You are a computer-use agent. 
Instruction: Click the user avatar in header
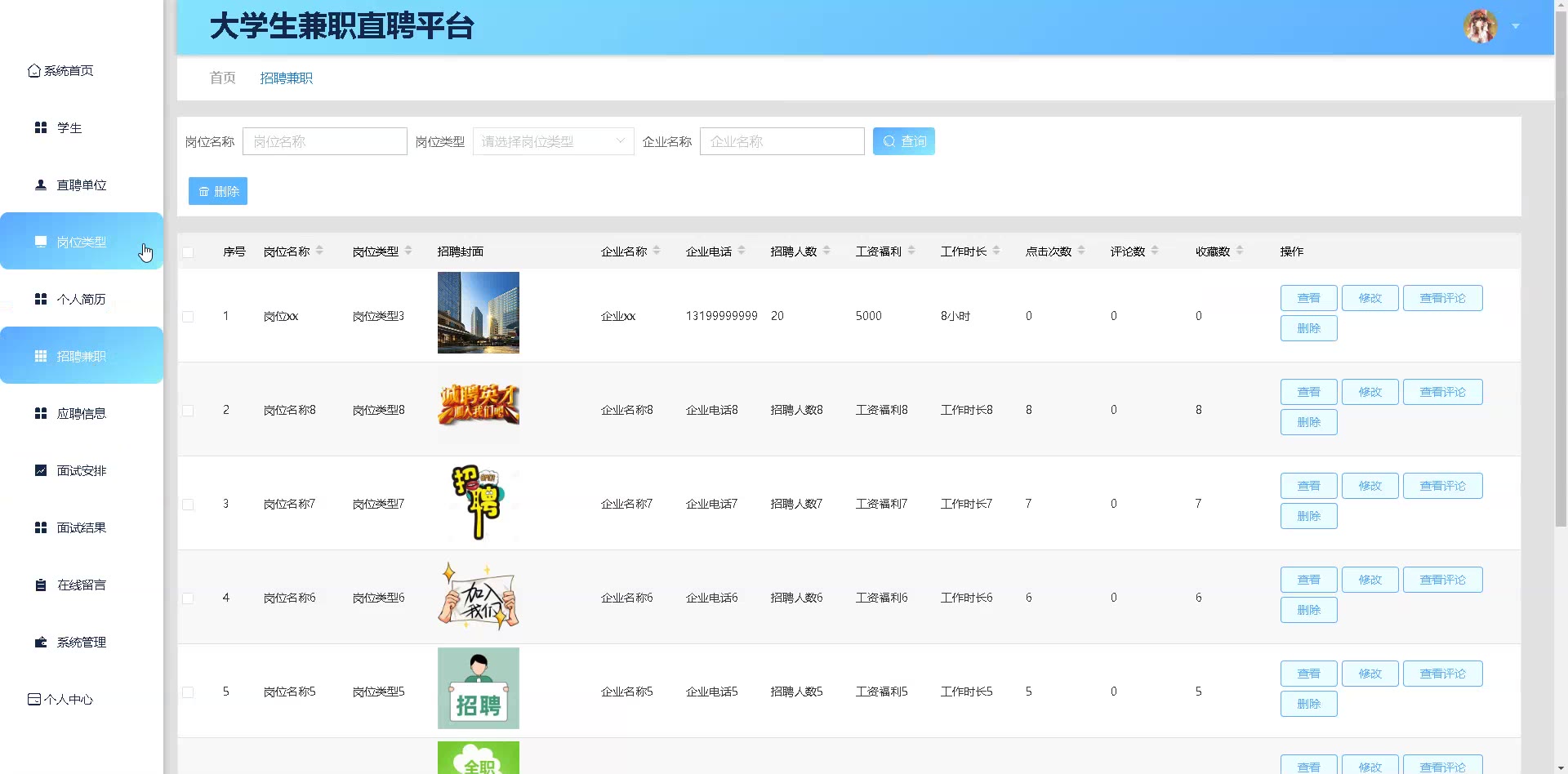(1480, 26)
